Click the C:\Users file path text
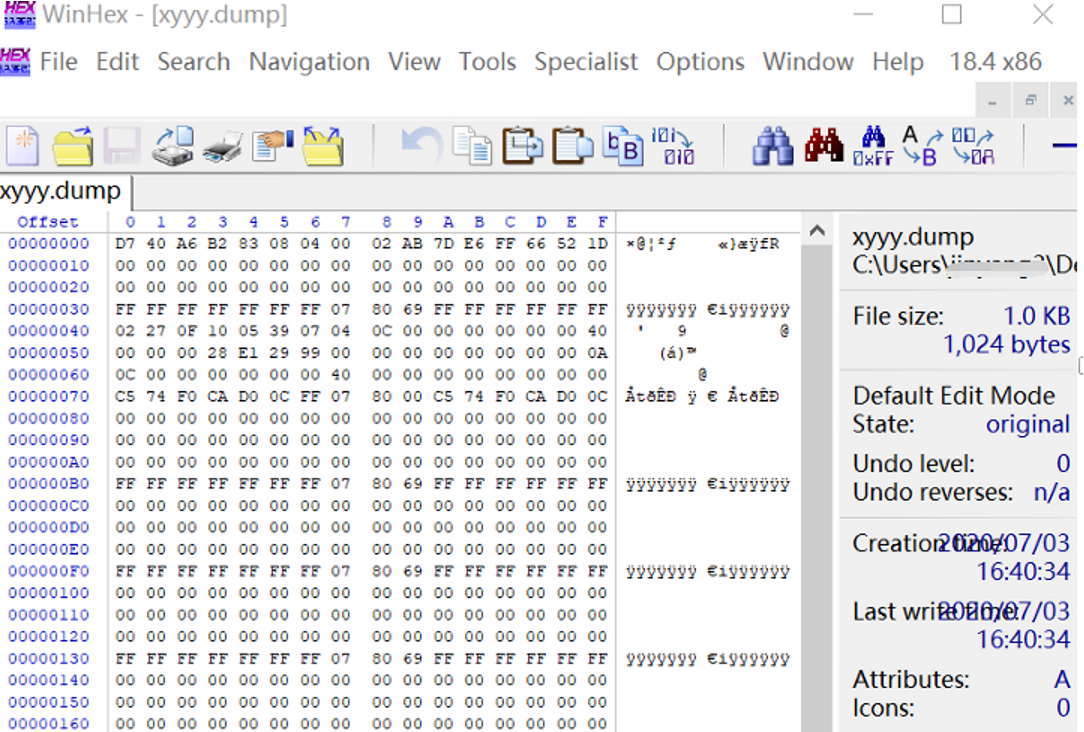1084x732 pixels. [964, 265]
